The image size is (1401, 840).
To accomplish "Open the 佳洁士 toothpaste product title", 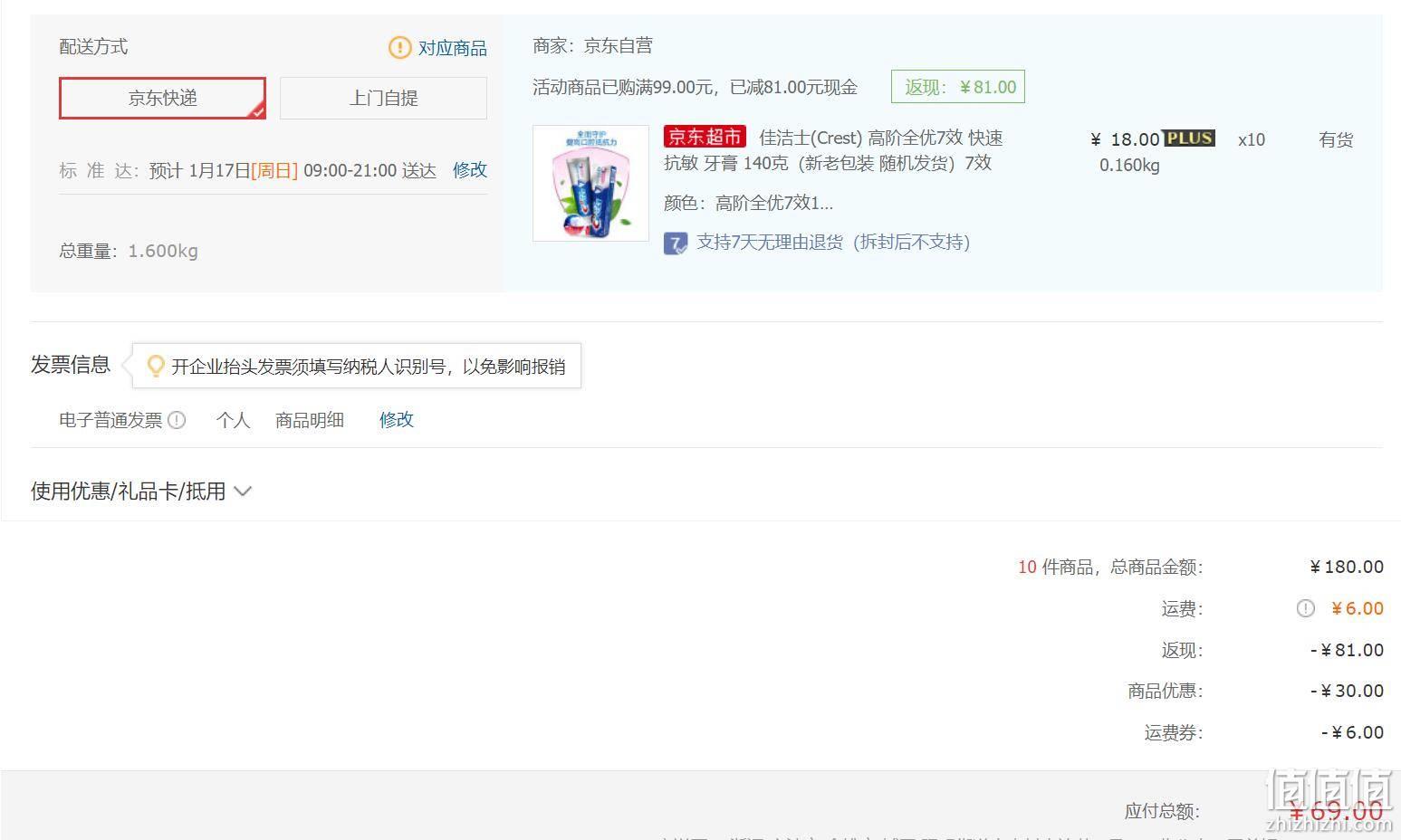I will (833, 150).
